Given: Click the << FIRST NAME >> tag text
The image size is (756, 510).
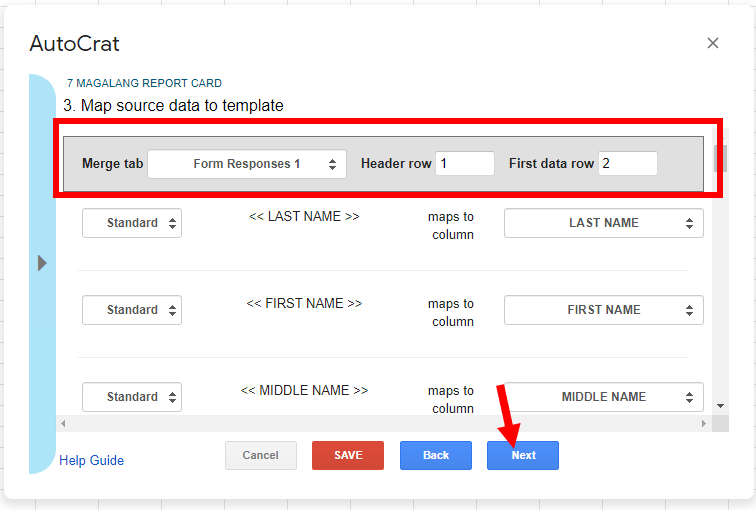Looking at the screenshot, I should pyautogui.click(x=304, y=303).
